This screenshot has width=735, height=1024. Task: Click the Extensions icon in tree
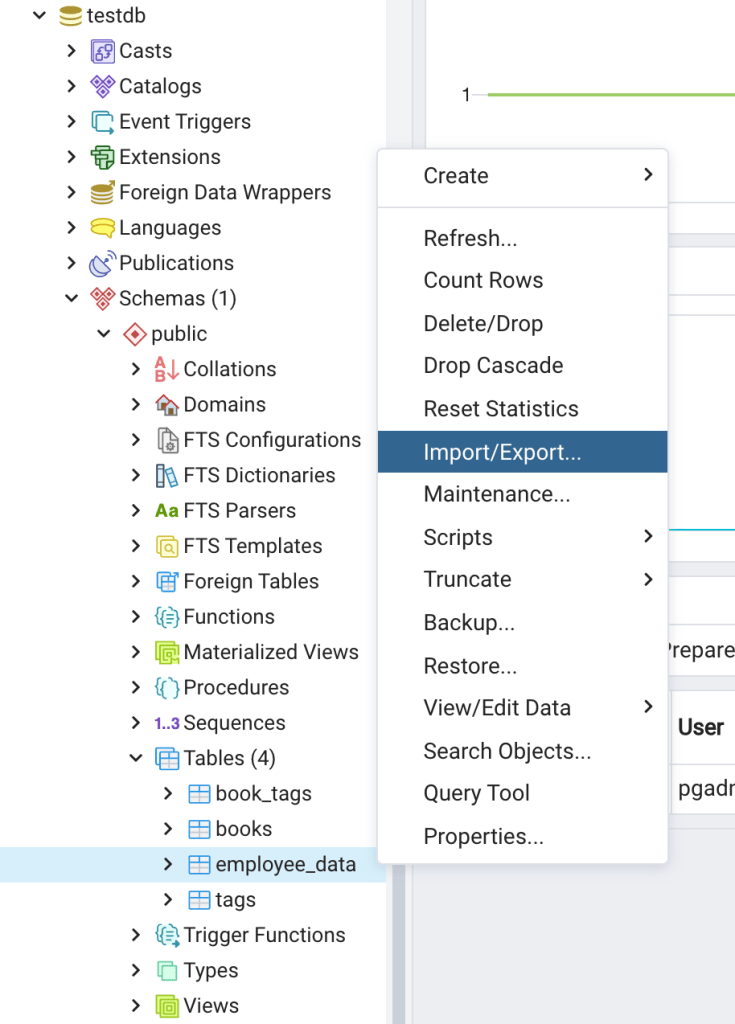coord(102,157)
